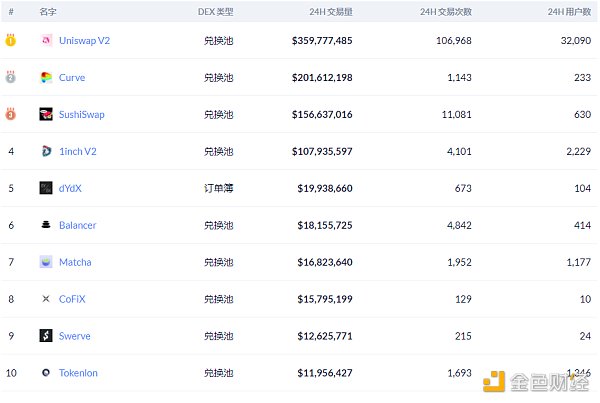Select the volume $11,956,427
The height and width of the screenshot is (403, 600).
(x=325, y=373)
